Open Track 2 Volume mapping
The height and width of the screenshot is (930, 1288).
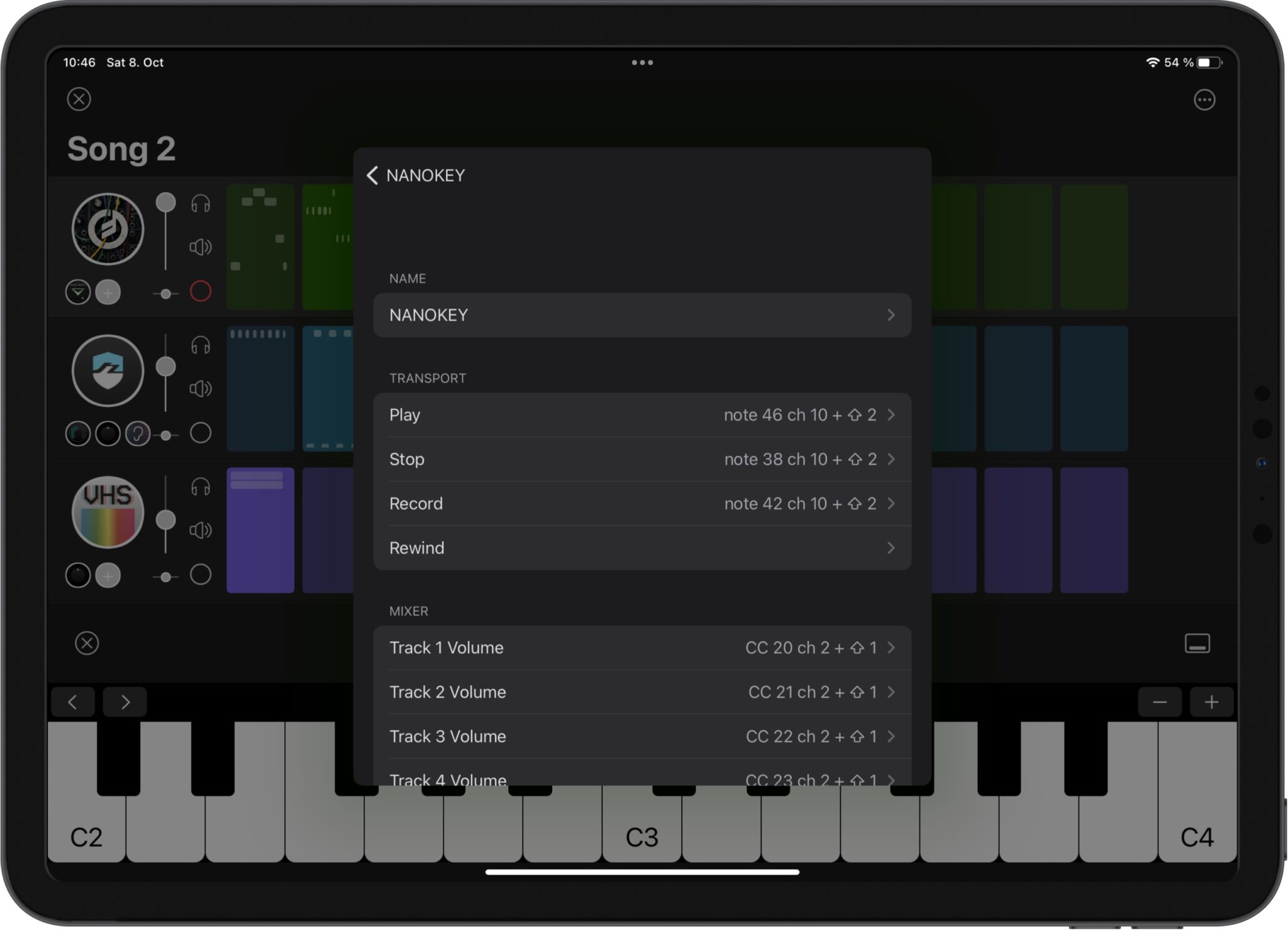tap(642, 692)
